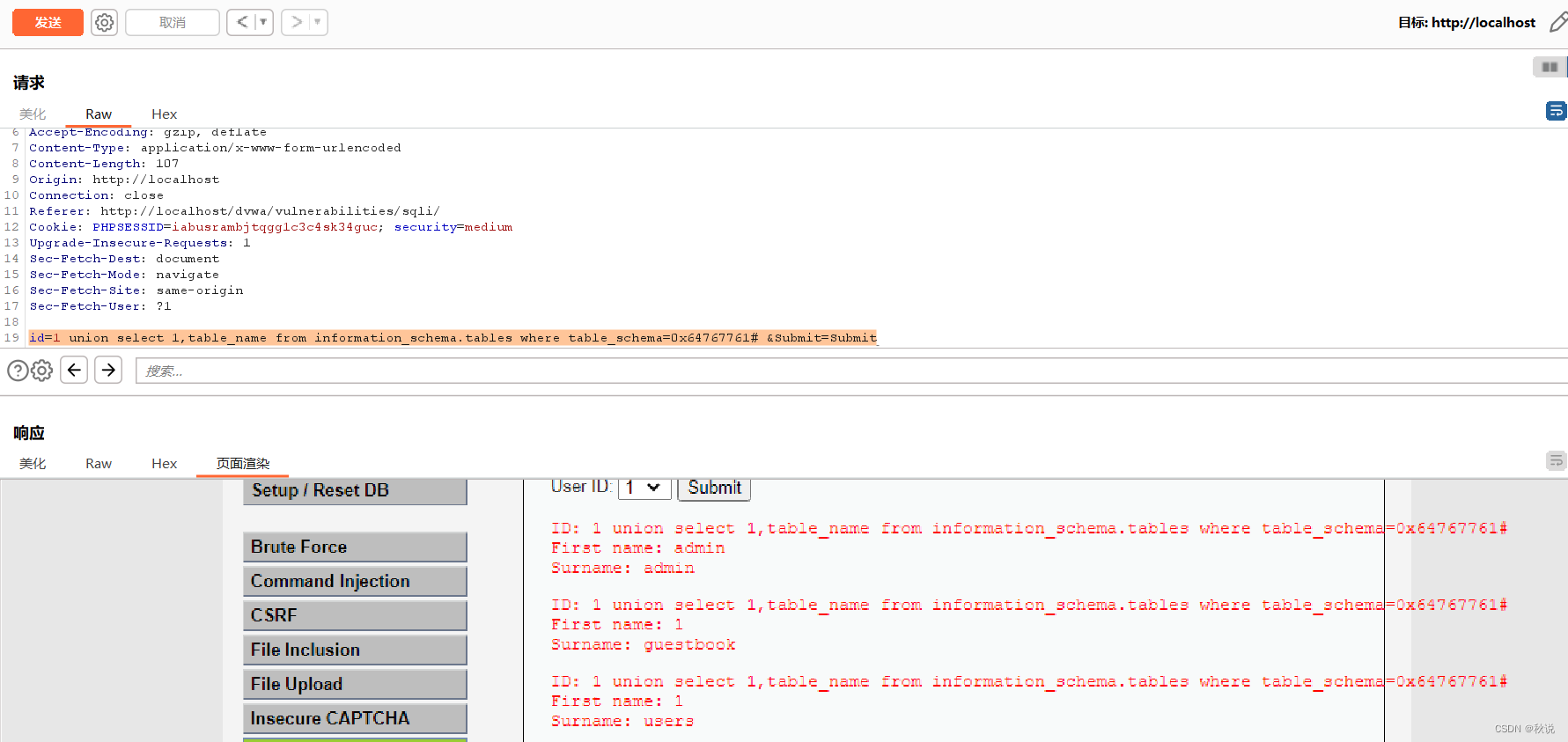Screen dimensions: 1568x742
Task: Open the Brute Force menu item
Action: click(x=355, y=547)
